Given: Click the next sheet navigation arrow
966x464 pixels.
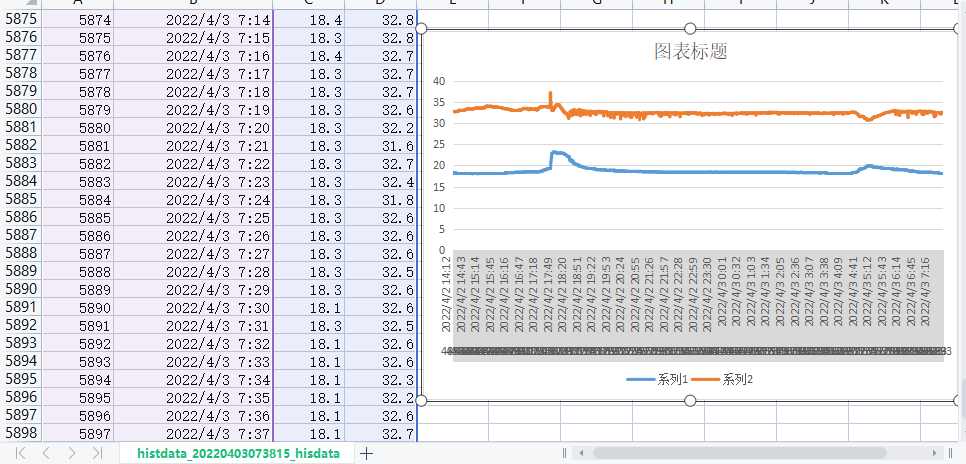Looking at the screenshot, I should pos(71,453).
